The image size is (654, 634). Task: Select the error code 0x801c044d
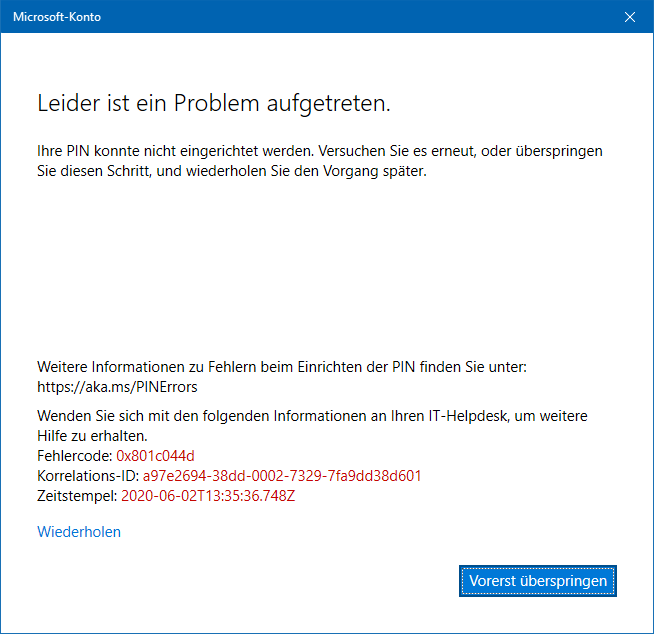(x=155, y=456)
